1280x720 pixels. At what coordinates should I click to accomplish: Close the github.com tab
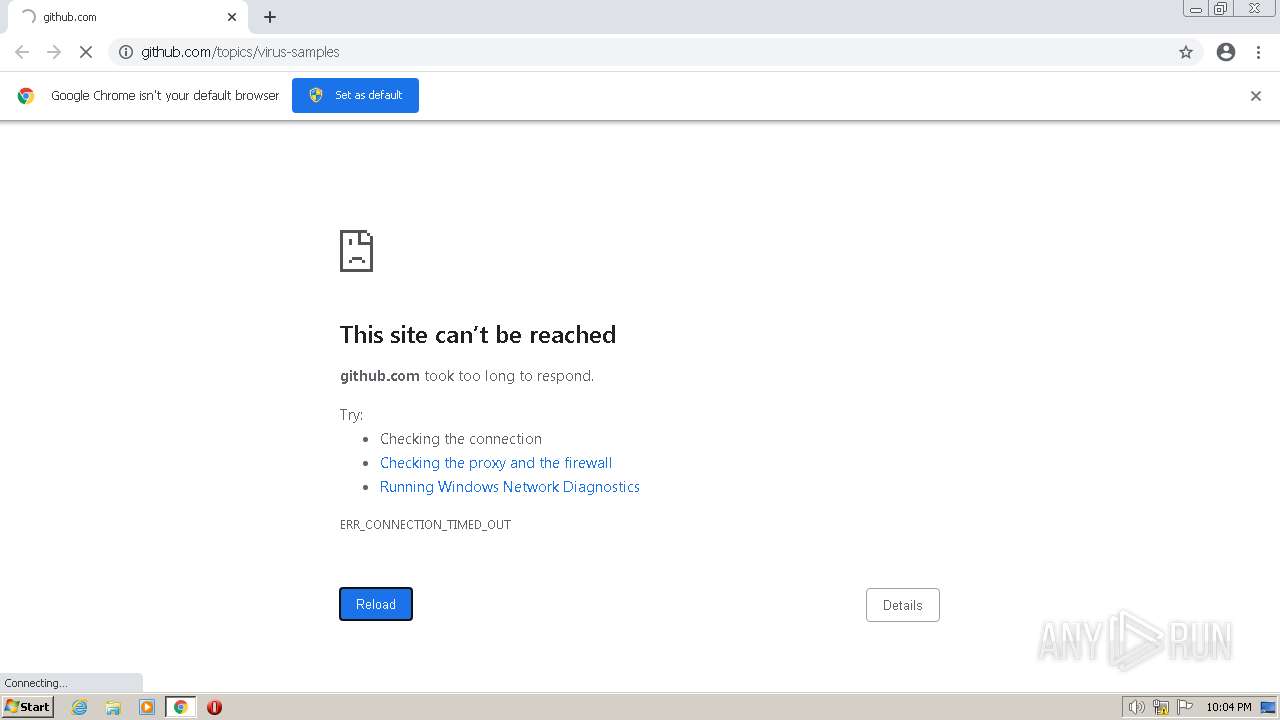[x=232, y=17]
